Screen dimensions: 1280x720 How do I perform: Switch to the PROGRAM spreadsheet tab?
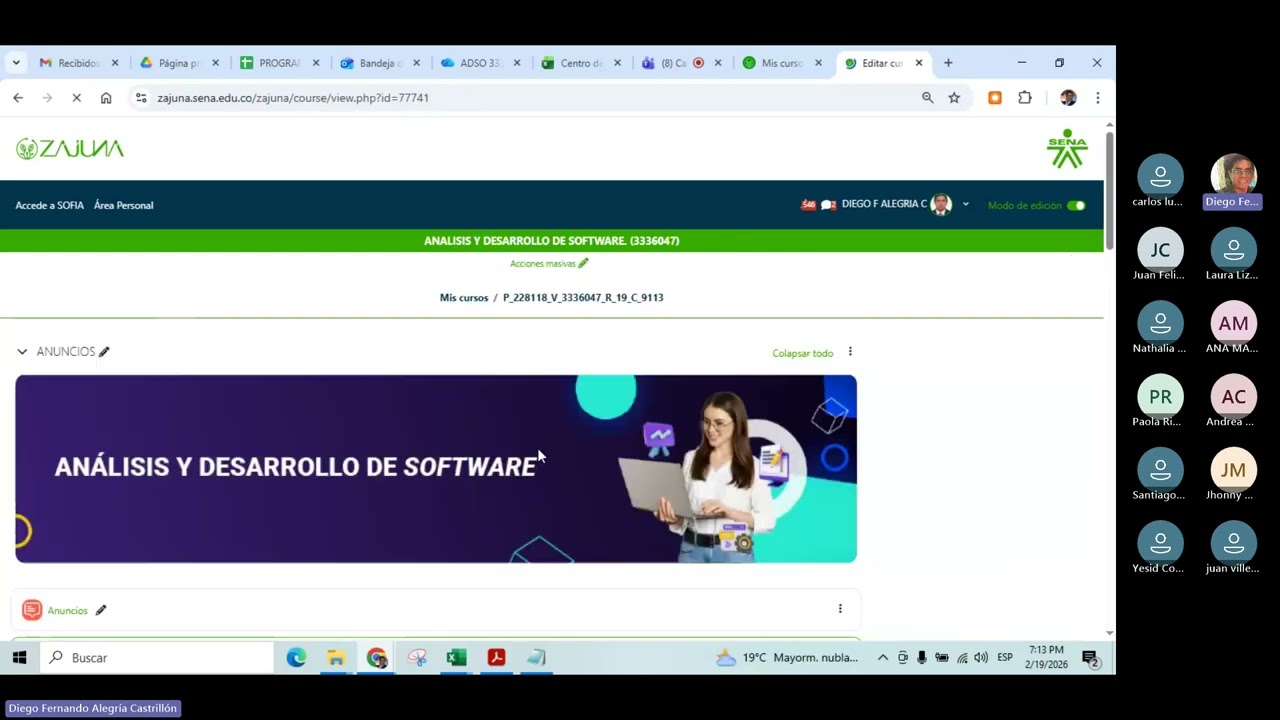point(280,63)
